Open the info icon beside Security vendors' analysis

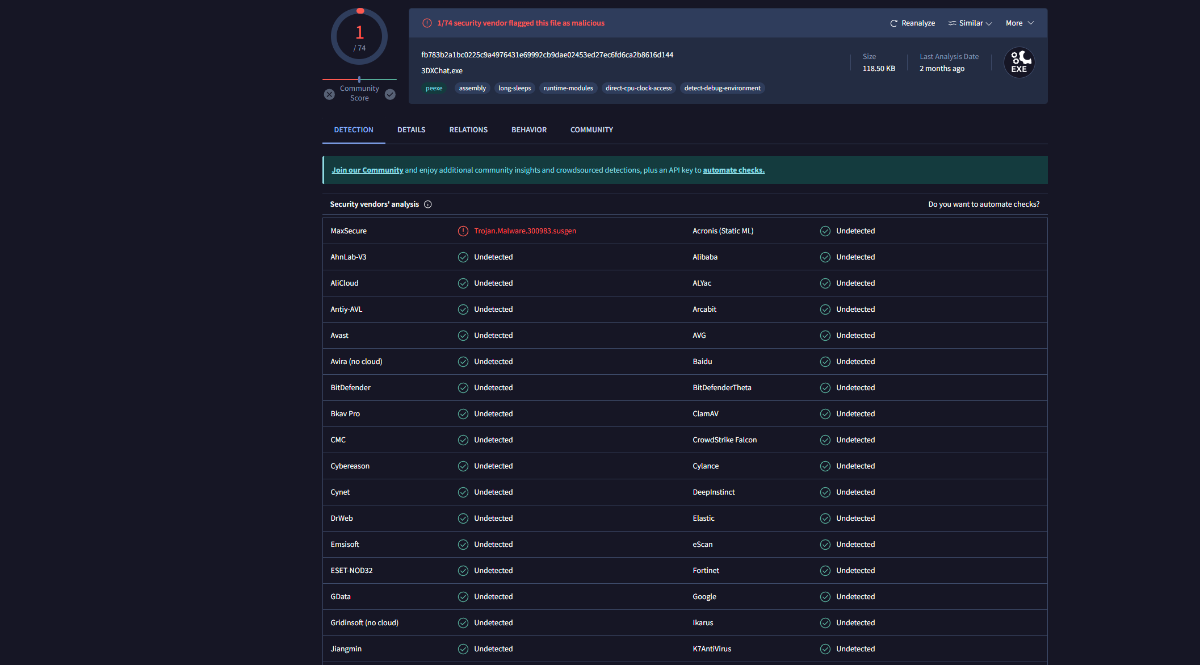(x=428, y=204)
